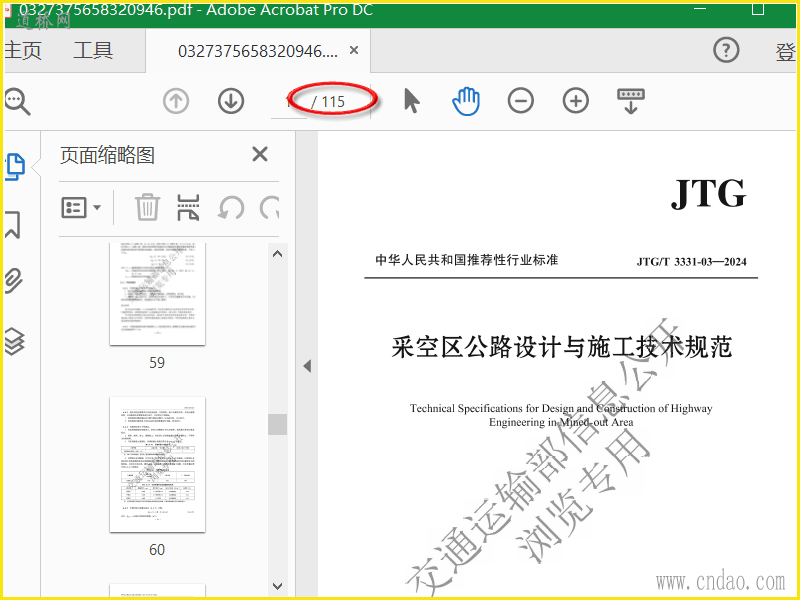Screen dimensions: 800x600
Task: Delete selected pages with trash icon
Action: pos(147,207)
